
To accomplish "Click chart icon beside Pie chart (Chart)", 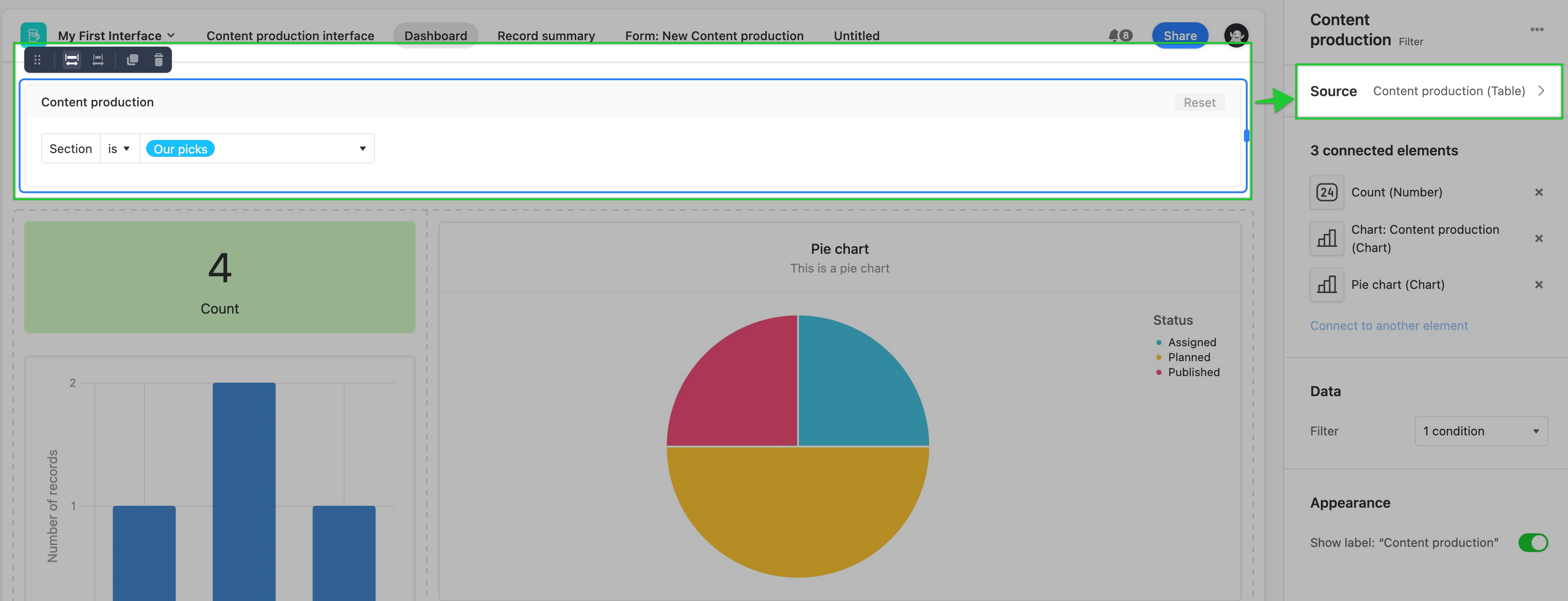I will [1327, 285].
